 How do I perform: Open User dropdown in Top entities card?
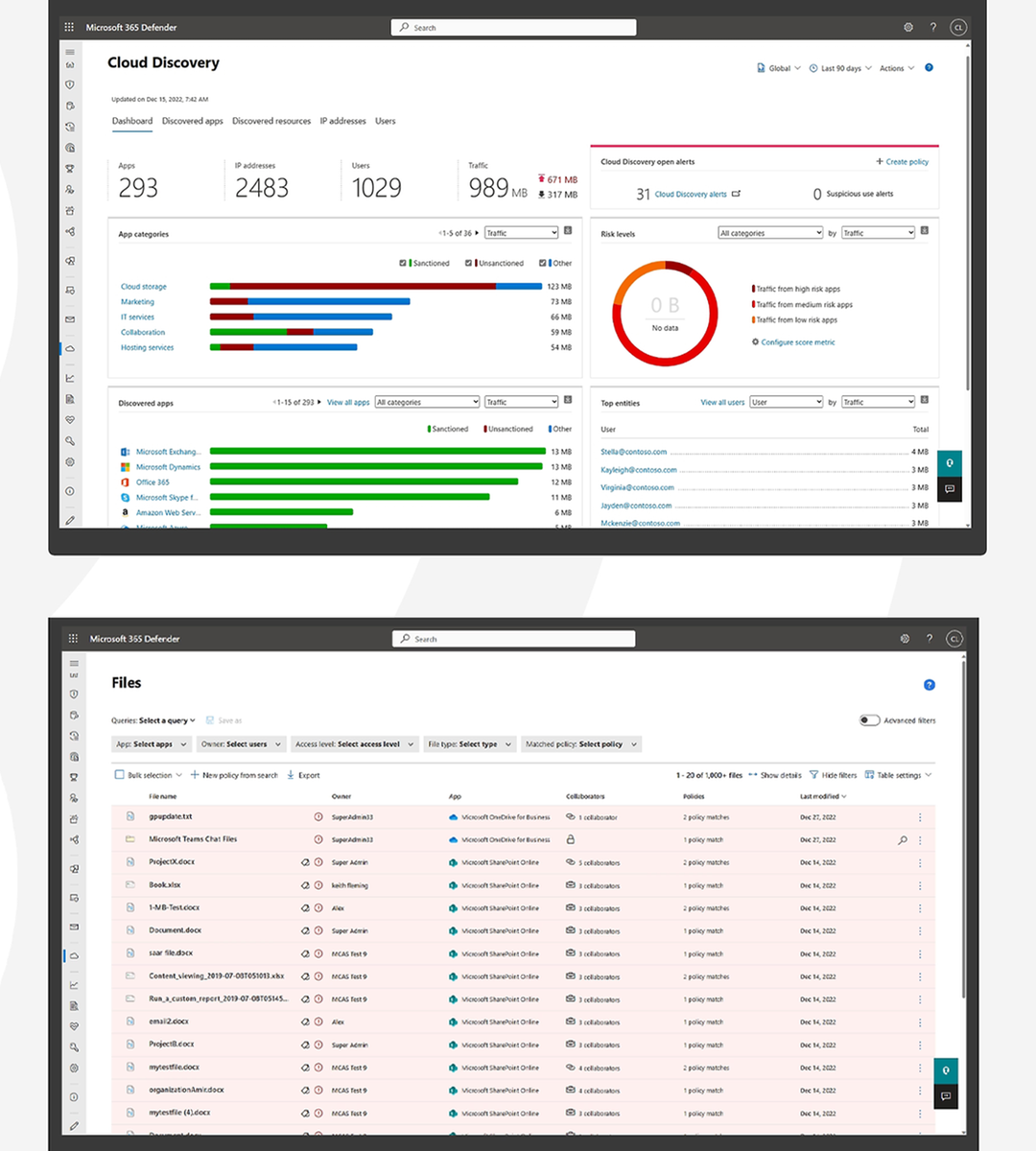(x=787, y=402)
